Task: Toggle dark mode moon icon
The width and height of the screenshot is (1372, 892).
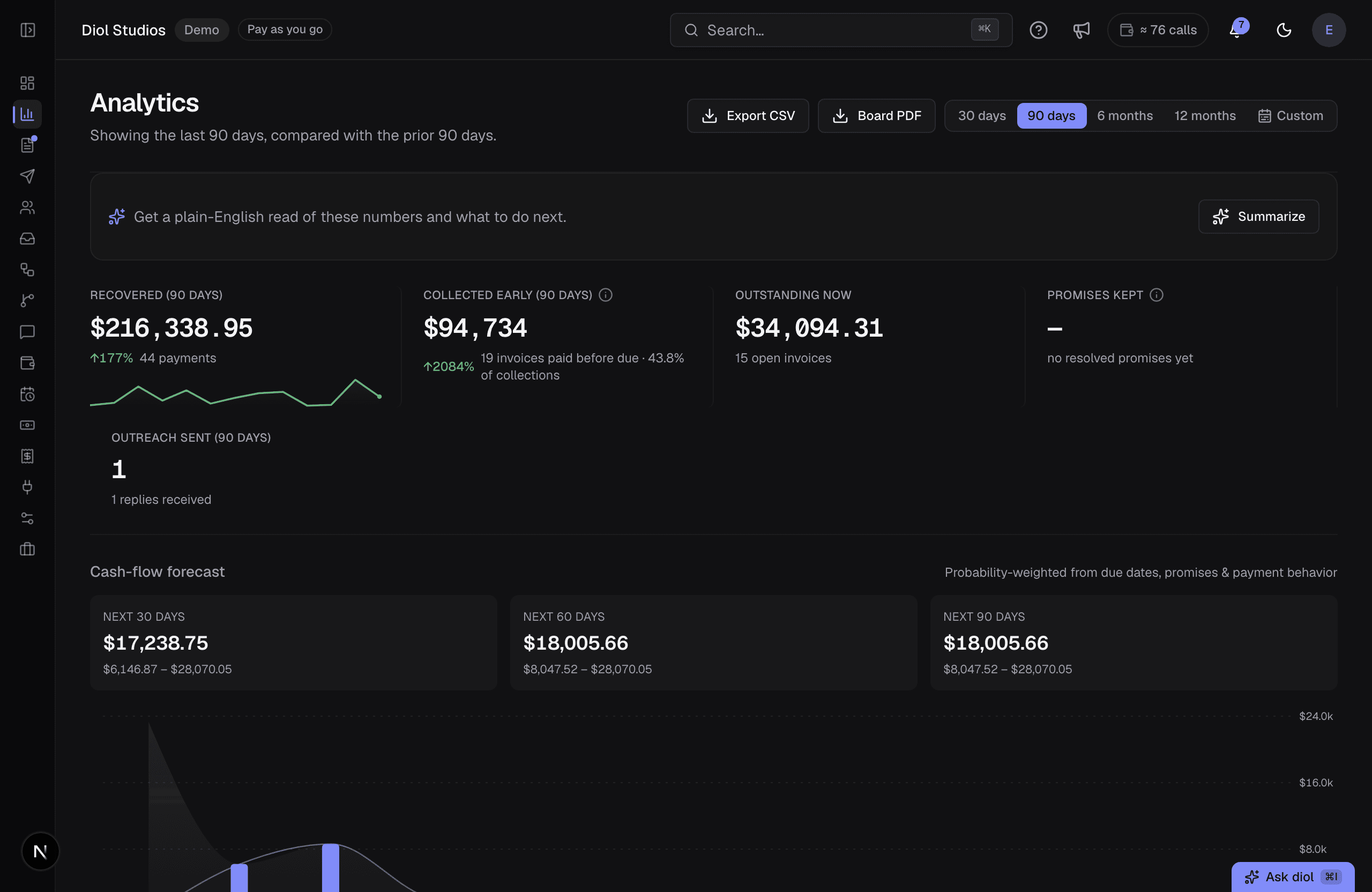Action: pyautogui.click(x=1284, y=30)
